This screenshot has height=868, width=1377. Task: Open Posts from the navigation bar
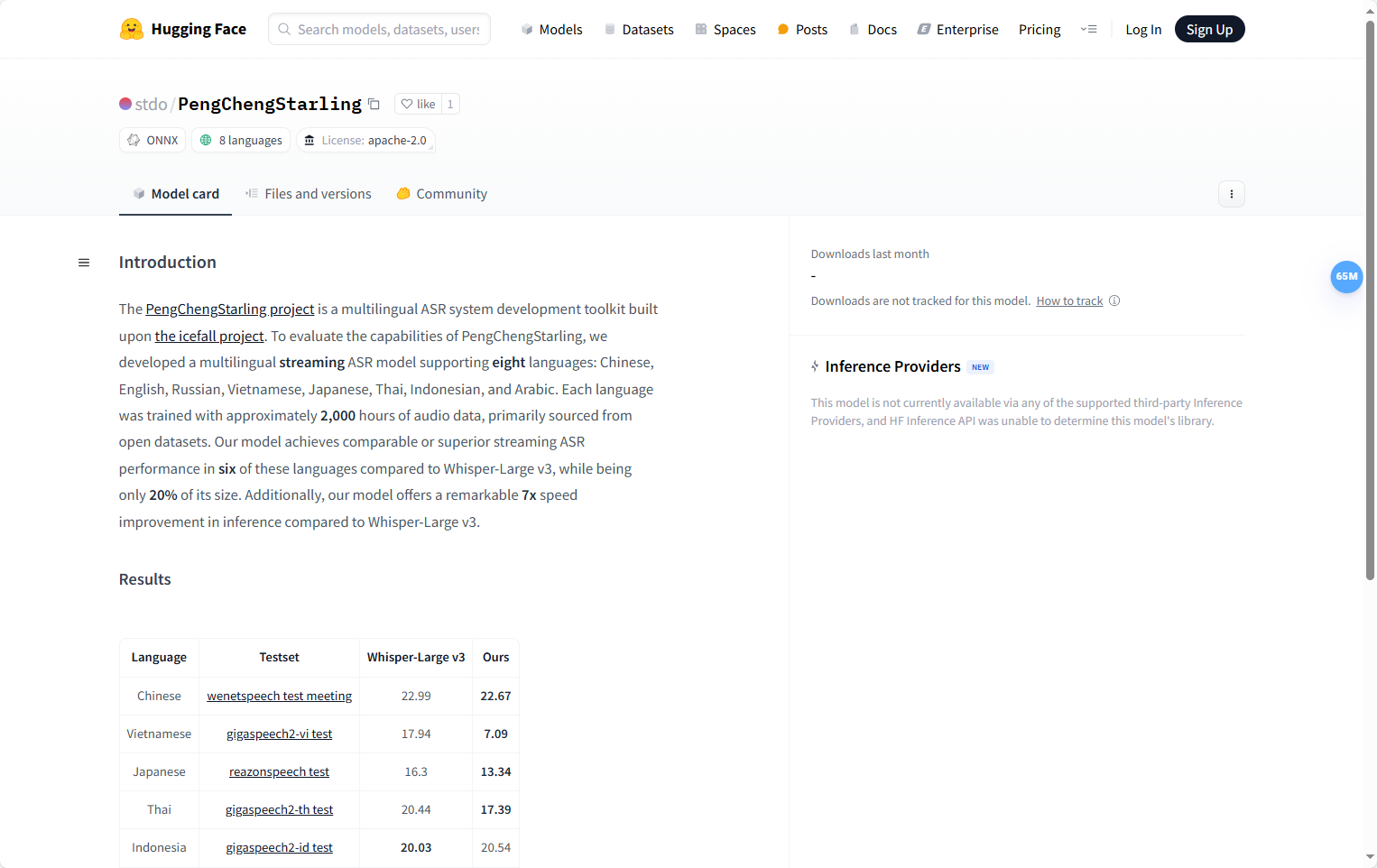[x=802, y=30]
